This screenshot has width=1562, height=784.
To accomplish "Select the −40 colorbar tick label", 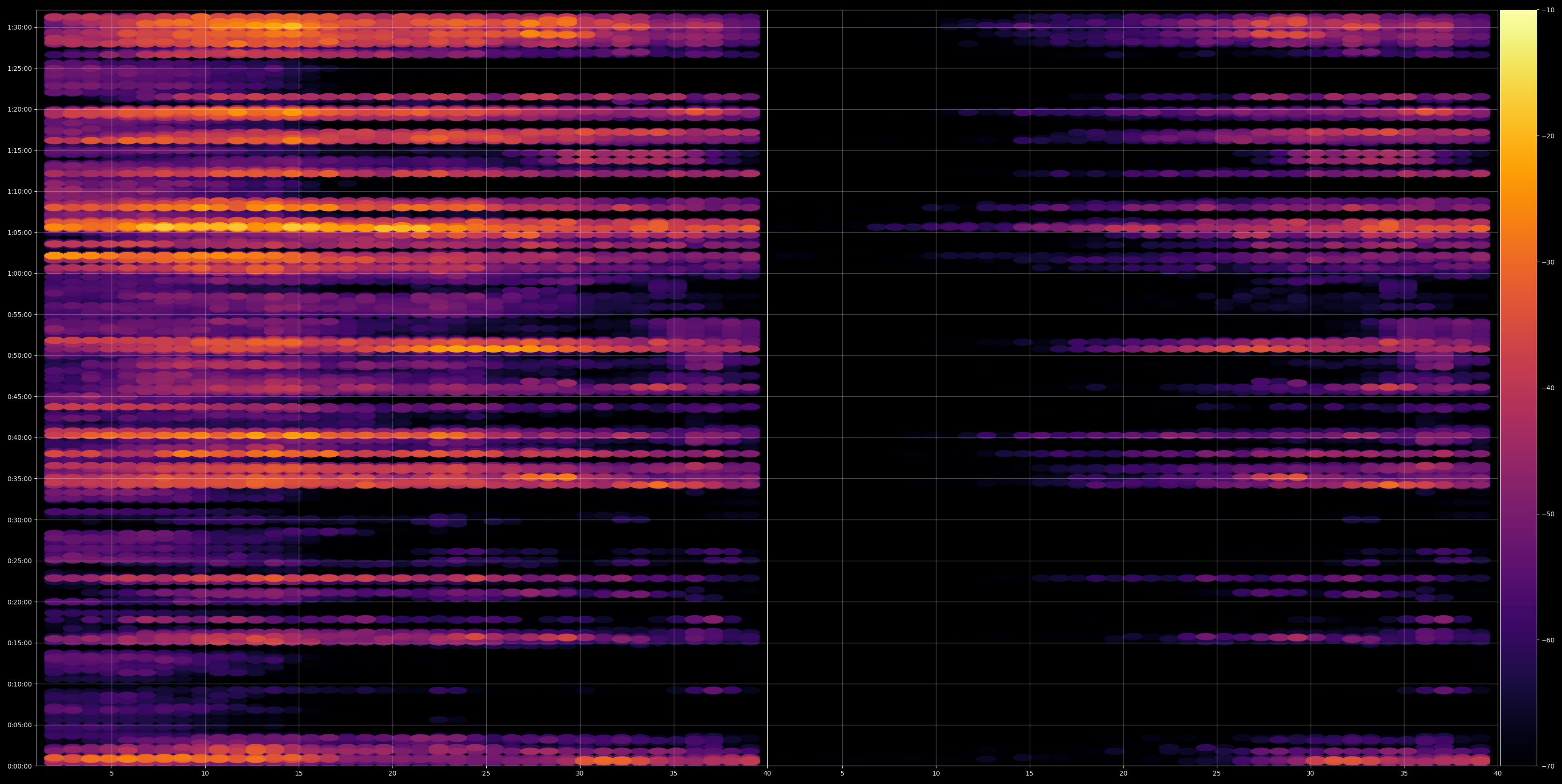I will pos(1548,388).
